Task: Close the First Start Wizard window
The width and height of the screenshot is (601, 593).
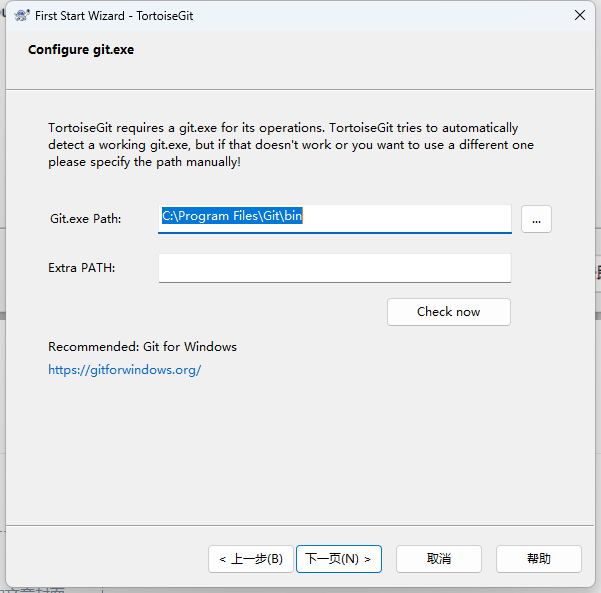Action: pyautogui.click(x=579, y=15)
